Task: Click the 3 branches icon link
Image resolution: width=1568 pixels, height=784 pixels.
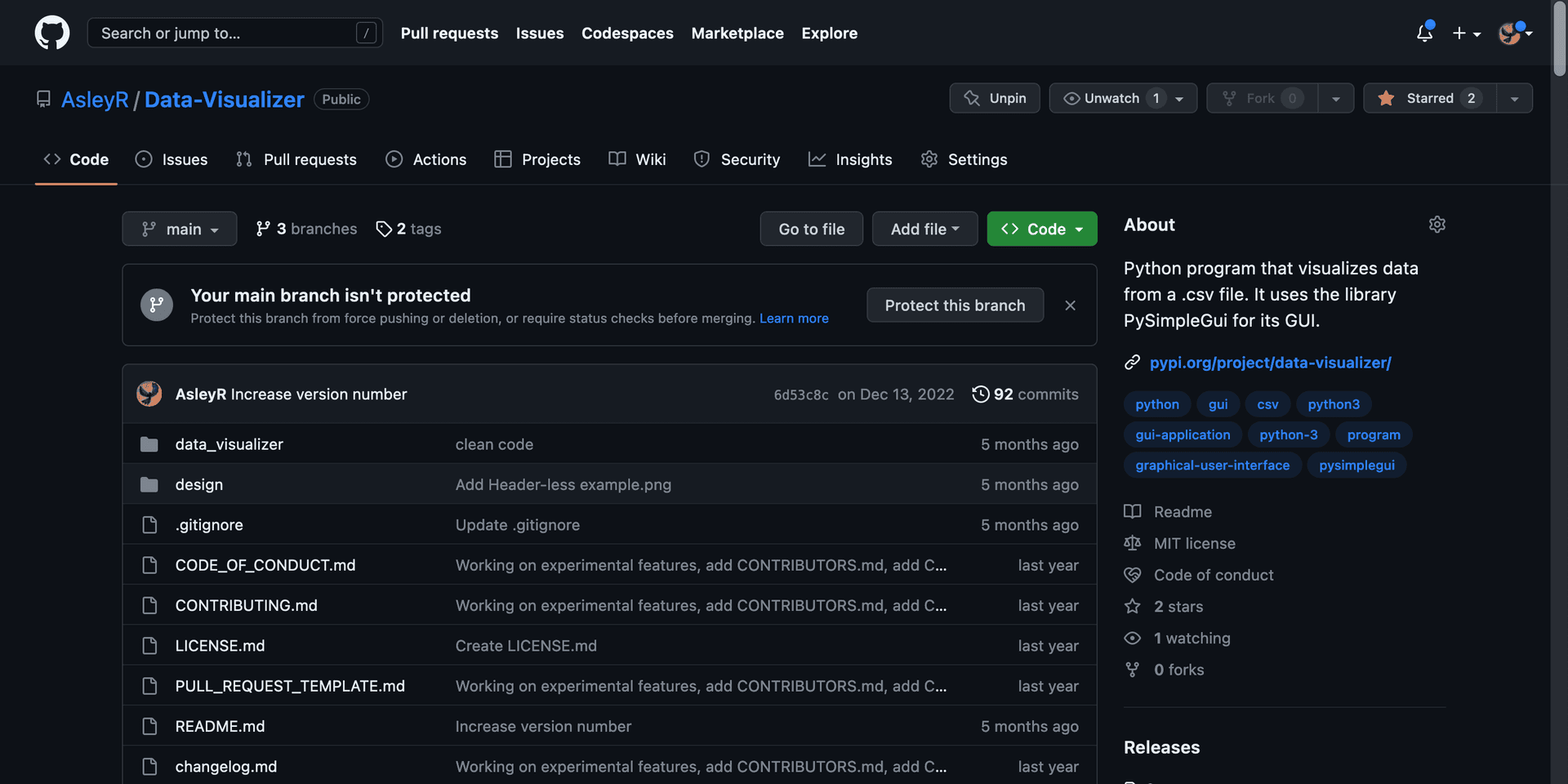Action: [x=263, y=229]
